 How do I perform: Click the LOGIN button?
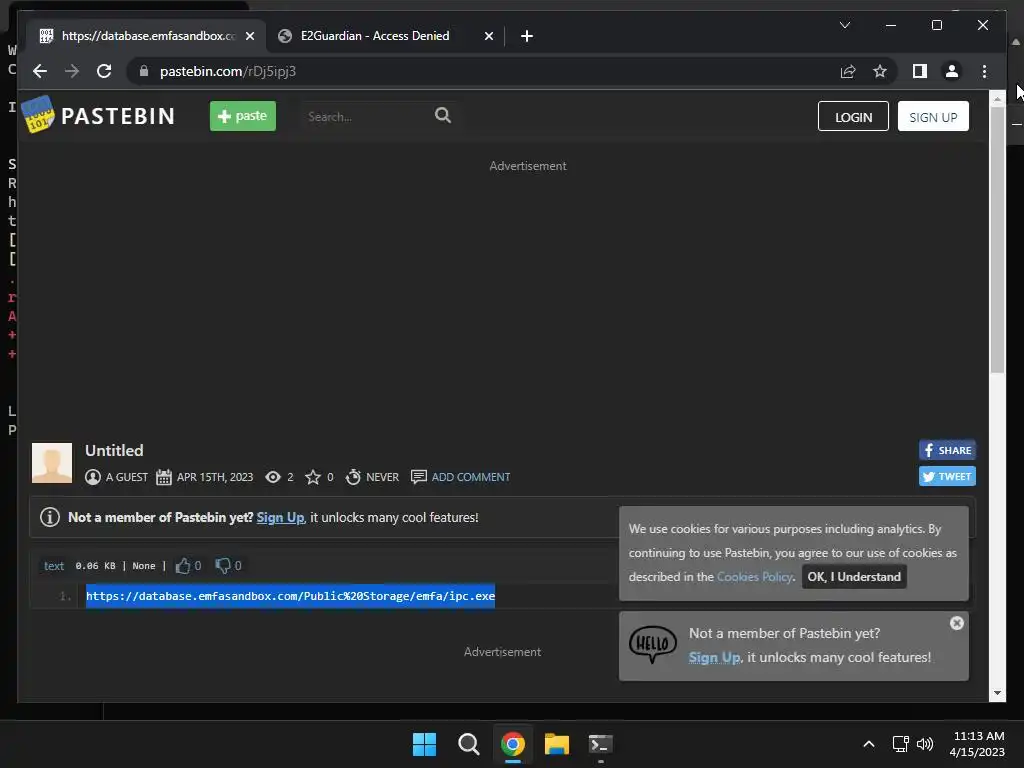click(853, 116)
